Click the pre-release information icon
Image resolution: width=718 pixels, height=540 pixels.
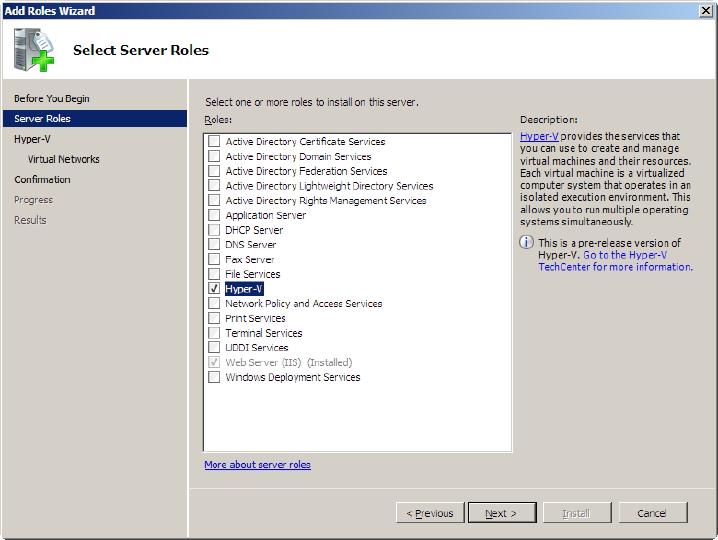[x=527, y=242]
